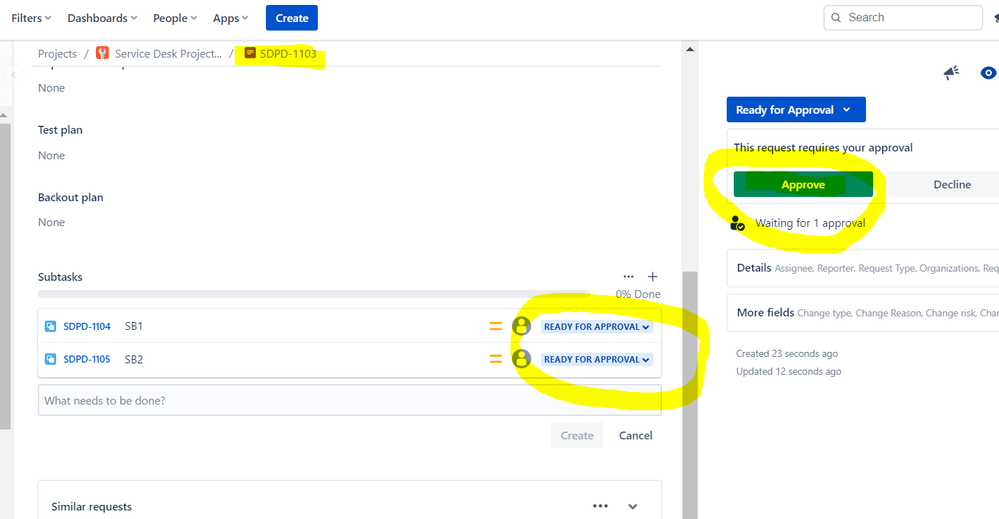This screenshot has height=519, width=999.
Task: Click the Backout plan None value
Action: [51, 222]
